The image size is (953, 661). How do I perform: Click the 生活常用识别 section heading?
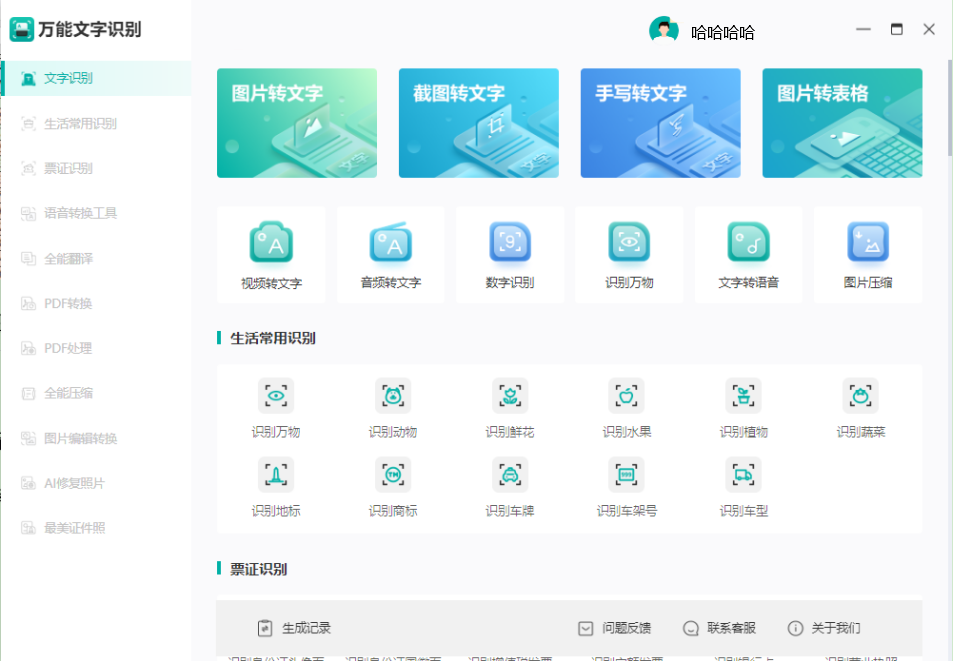click(272, 338)
